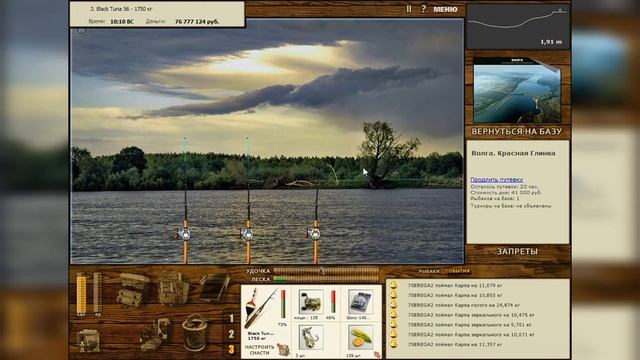Open the backpack icon
The image size is (640, 360).
[173, 288]
